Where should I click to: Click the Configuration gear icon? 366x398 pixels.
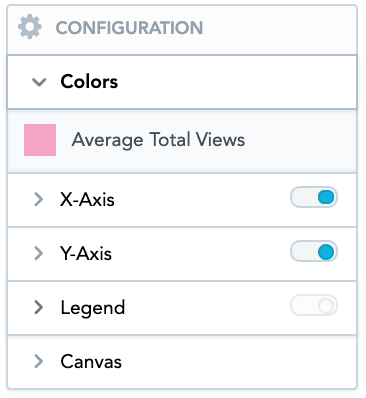[x=30, y=27]
